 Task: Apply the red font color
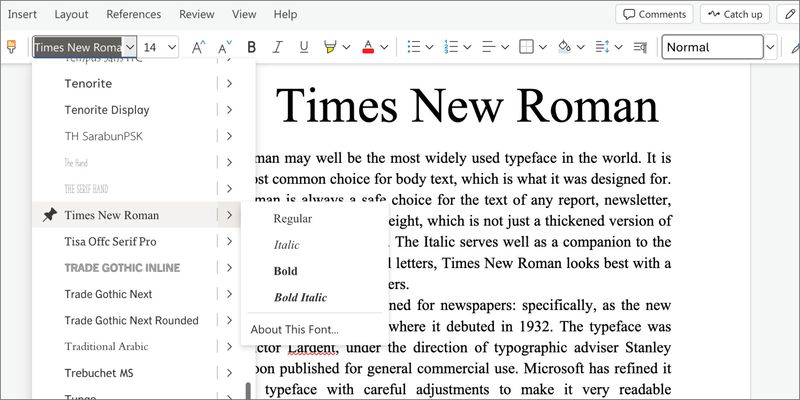click(x=368, y=47)
